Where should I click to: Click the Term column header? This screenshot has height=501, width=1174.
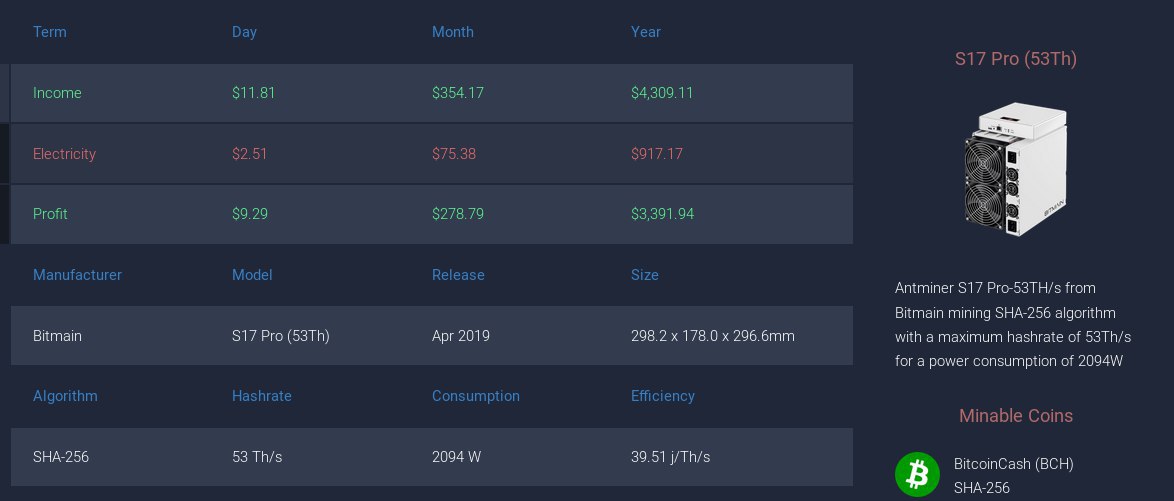[49, 31]
